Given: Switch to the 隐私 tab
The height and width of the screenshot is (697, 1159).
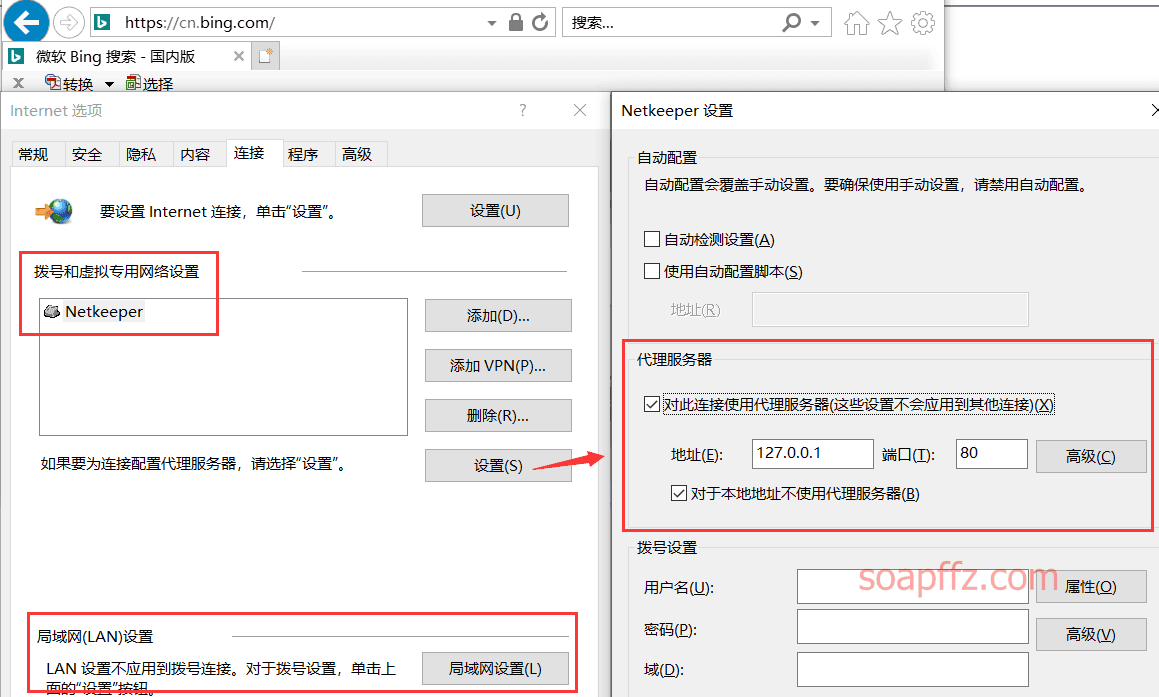Looking at the screenshot, I should (141, 154).
